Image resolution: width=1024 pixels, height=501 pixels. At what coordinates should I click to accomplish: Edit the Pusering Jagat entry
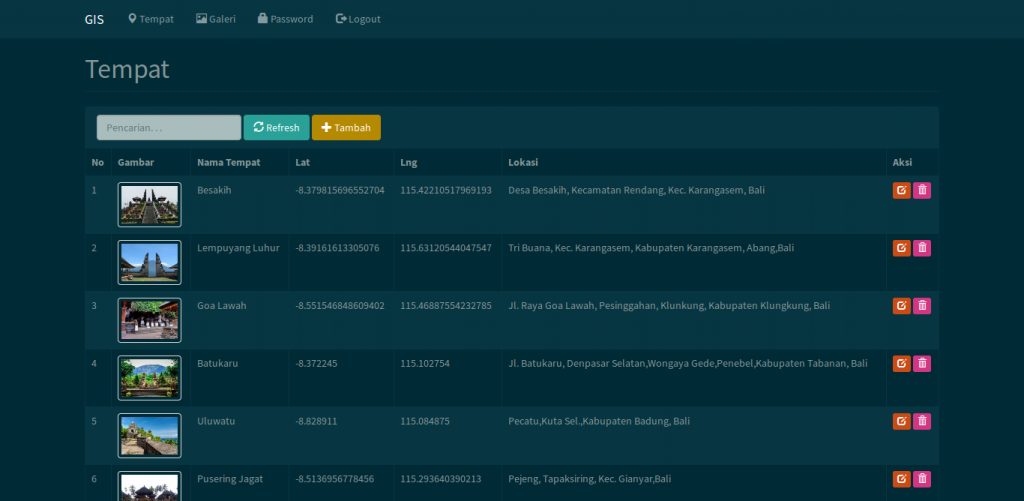coord(901,479)
